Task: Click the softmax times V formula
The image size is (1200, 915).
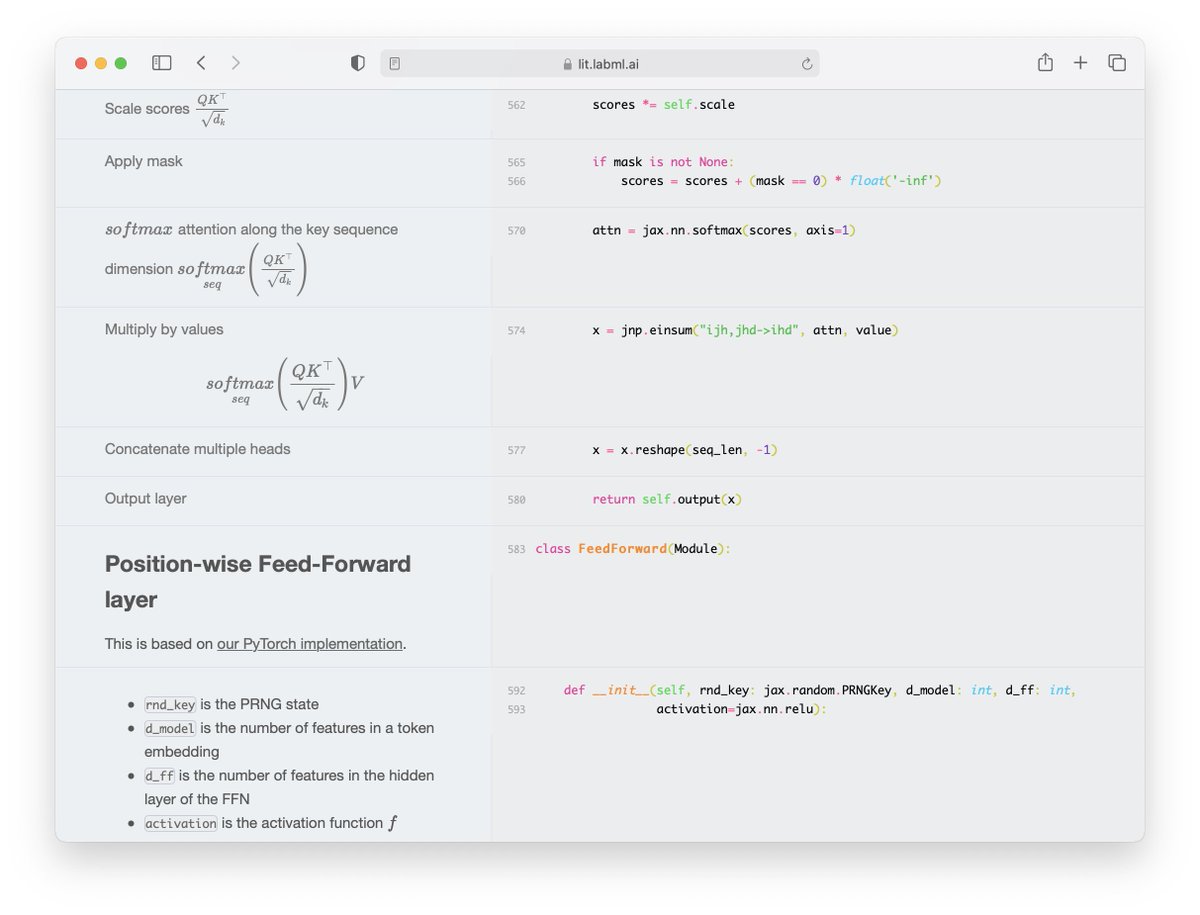Action: [285, 384]
